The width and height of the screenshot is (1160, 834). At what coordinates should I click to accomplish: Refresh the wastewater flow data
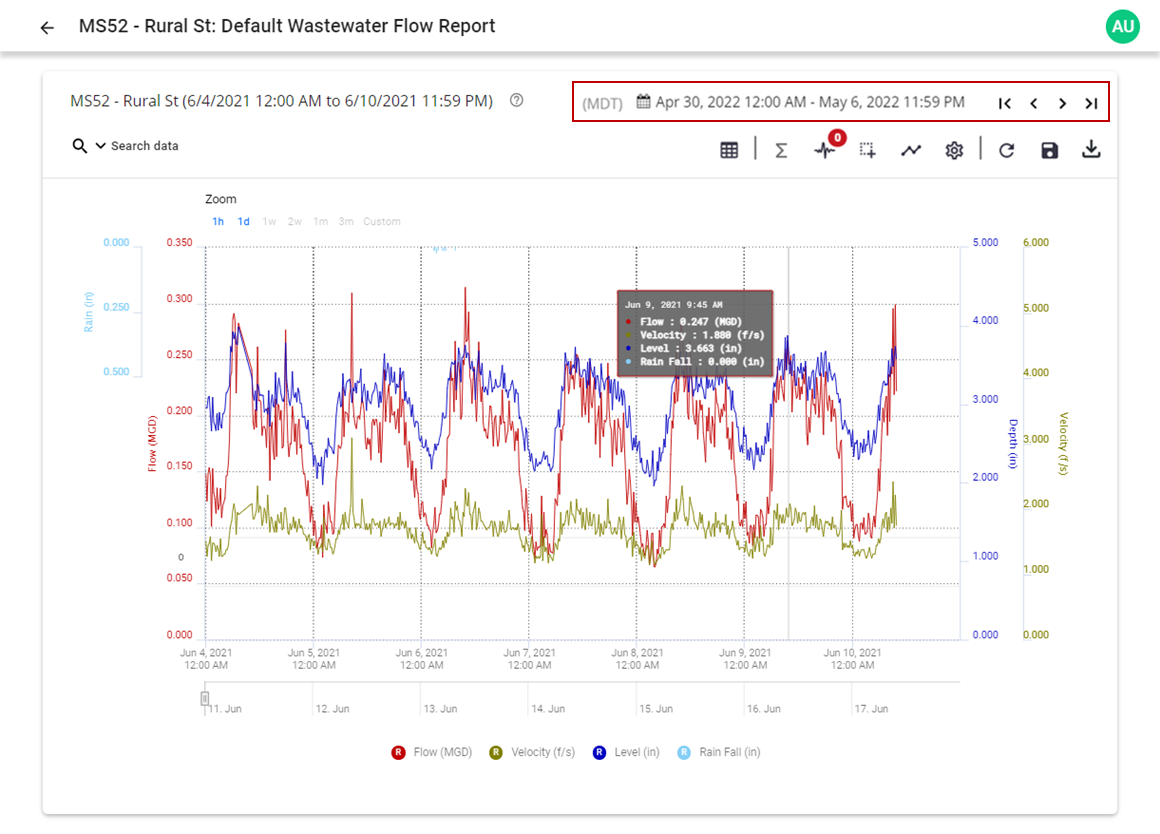(1006, 149)
